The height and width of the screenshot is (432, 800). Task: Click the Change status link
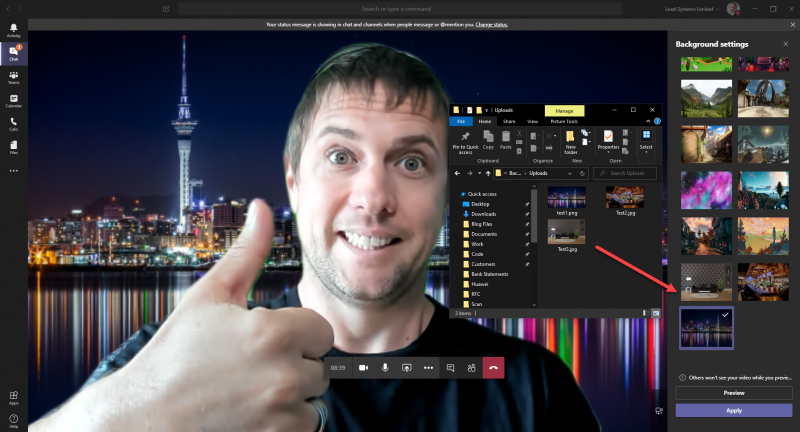click(x=491, y=24)
